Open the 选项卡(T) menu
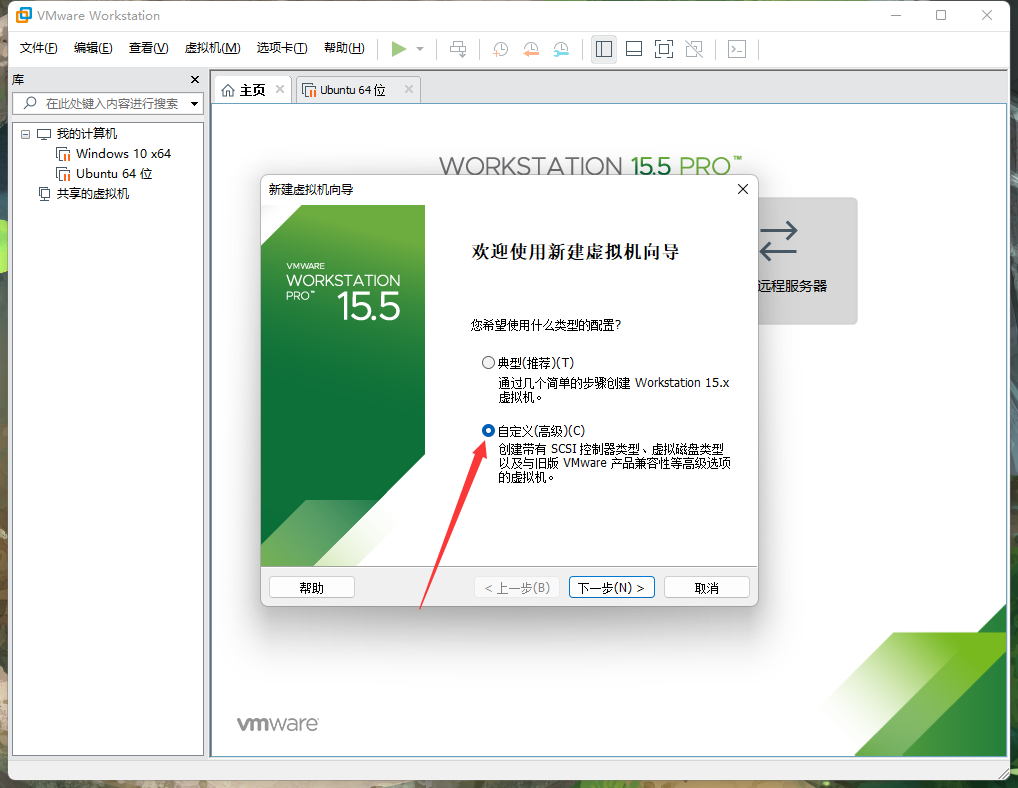Viewport: 1018px width, 788px height. (282, 48)
